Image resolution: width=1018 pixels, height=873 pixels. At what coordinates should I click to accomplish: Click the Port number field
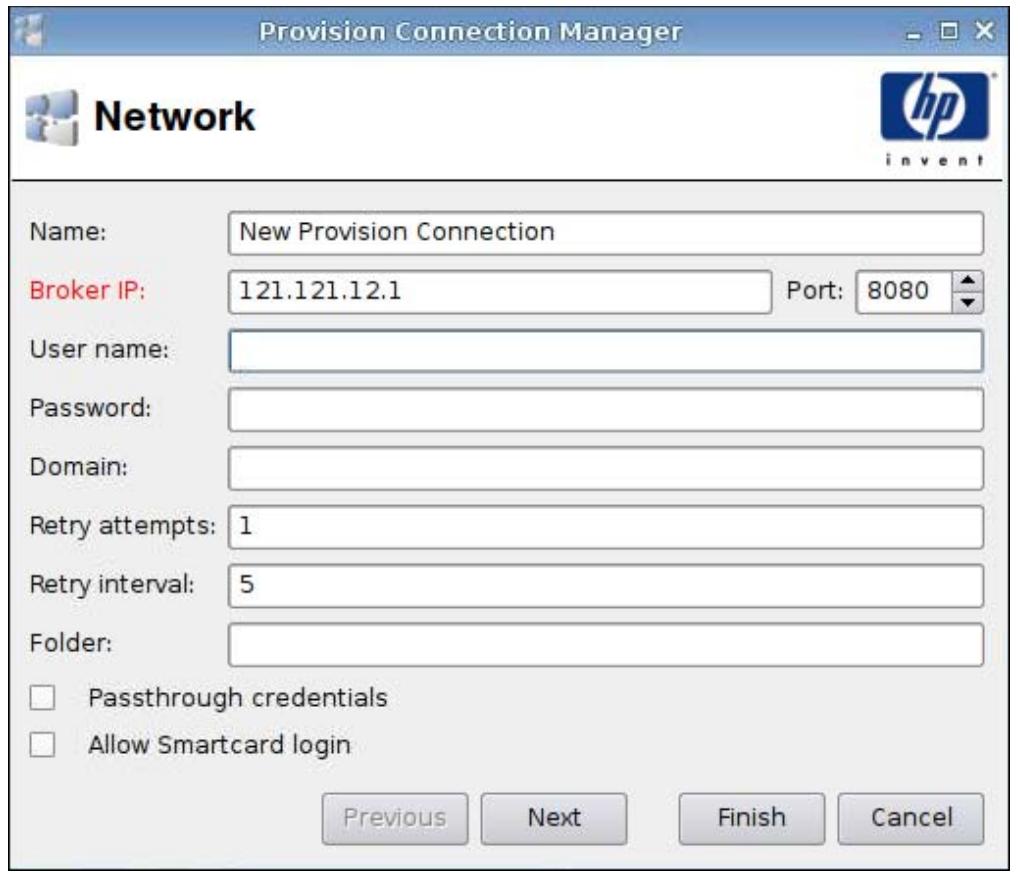[x=904, y=291]
